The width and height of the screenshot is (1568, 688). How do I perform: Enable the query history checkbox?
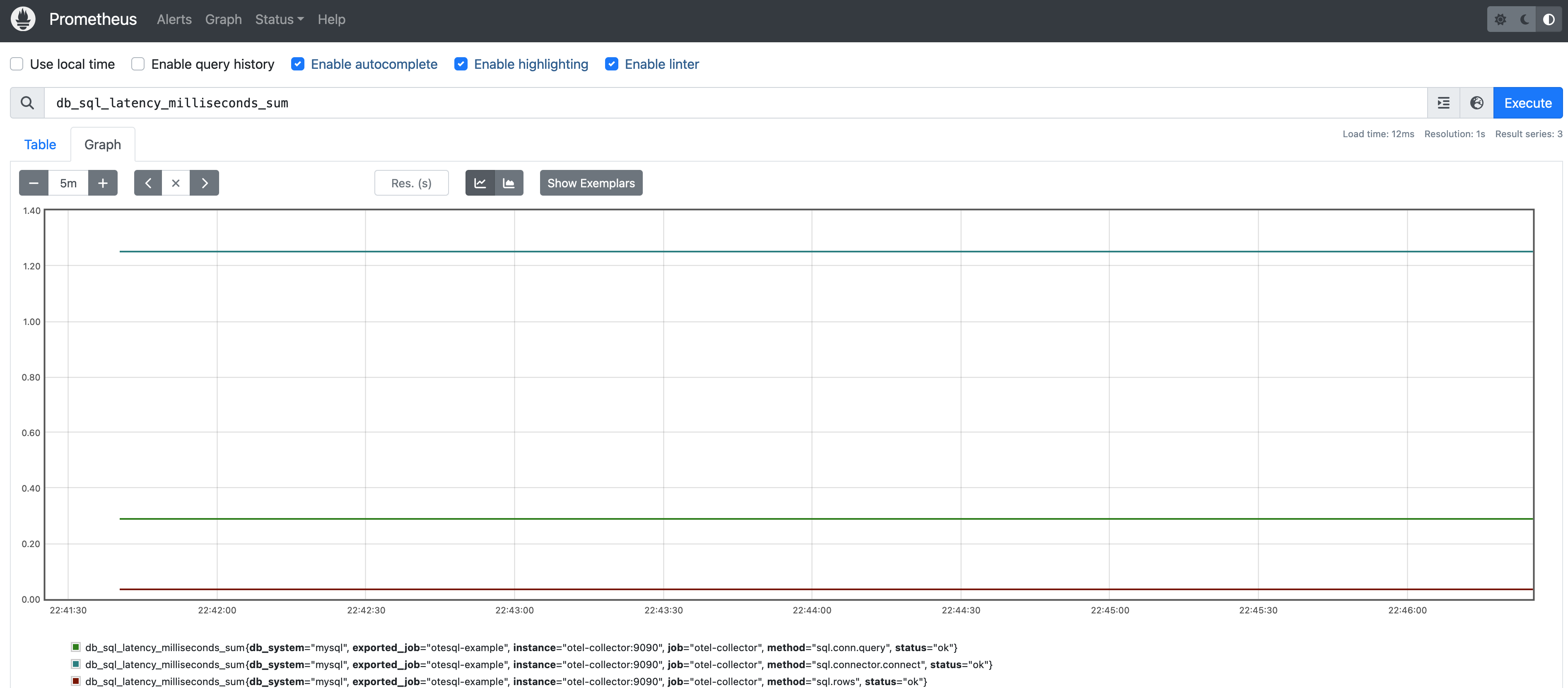138,63
